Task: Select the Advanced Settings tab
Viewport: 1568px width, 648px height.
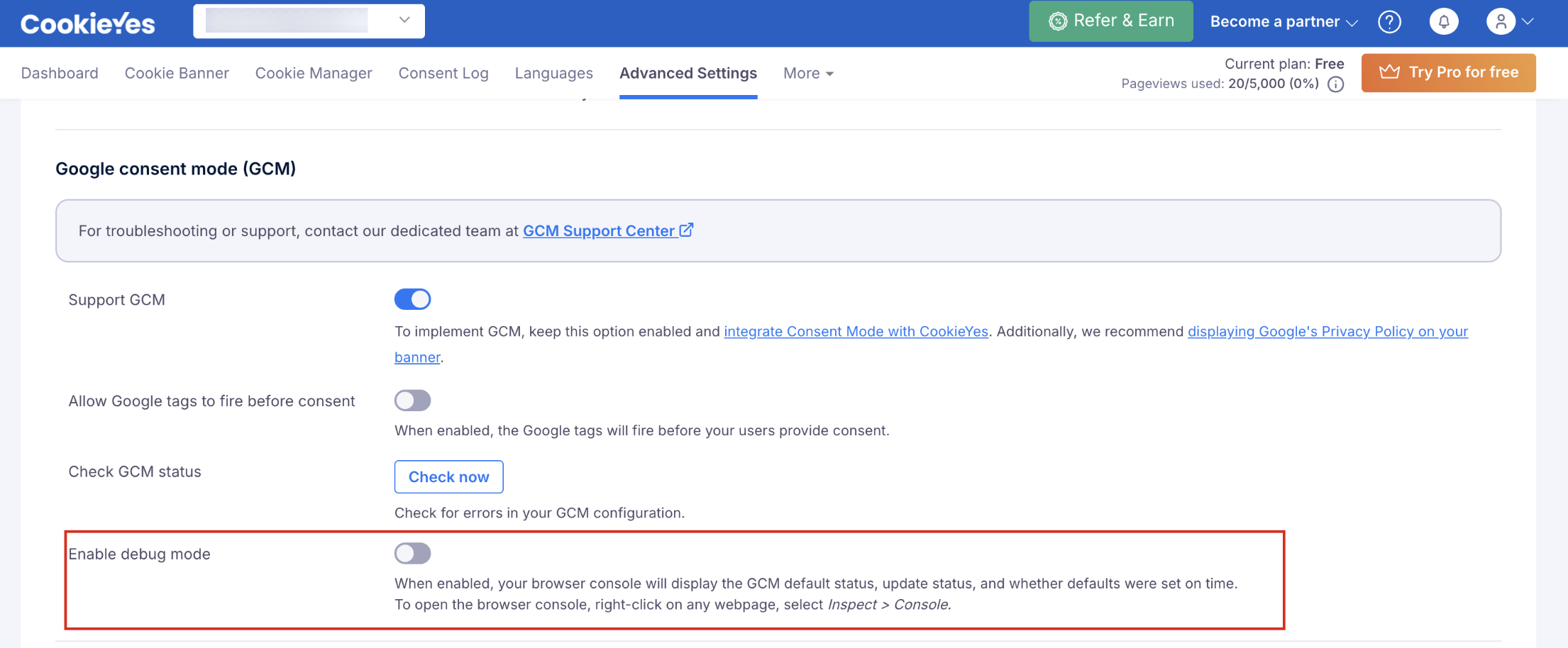Action: [x=688, y=73]
